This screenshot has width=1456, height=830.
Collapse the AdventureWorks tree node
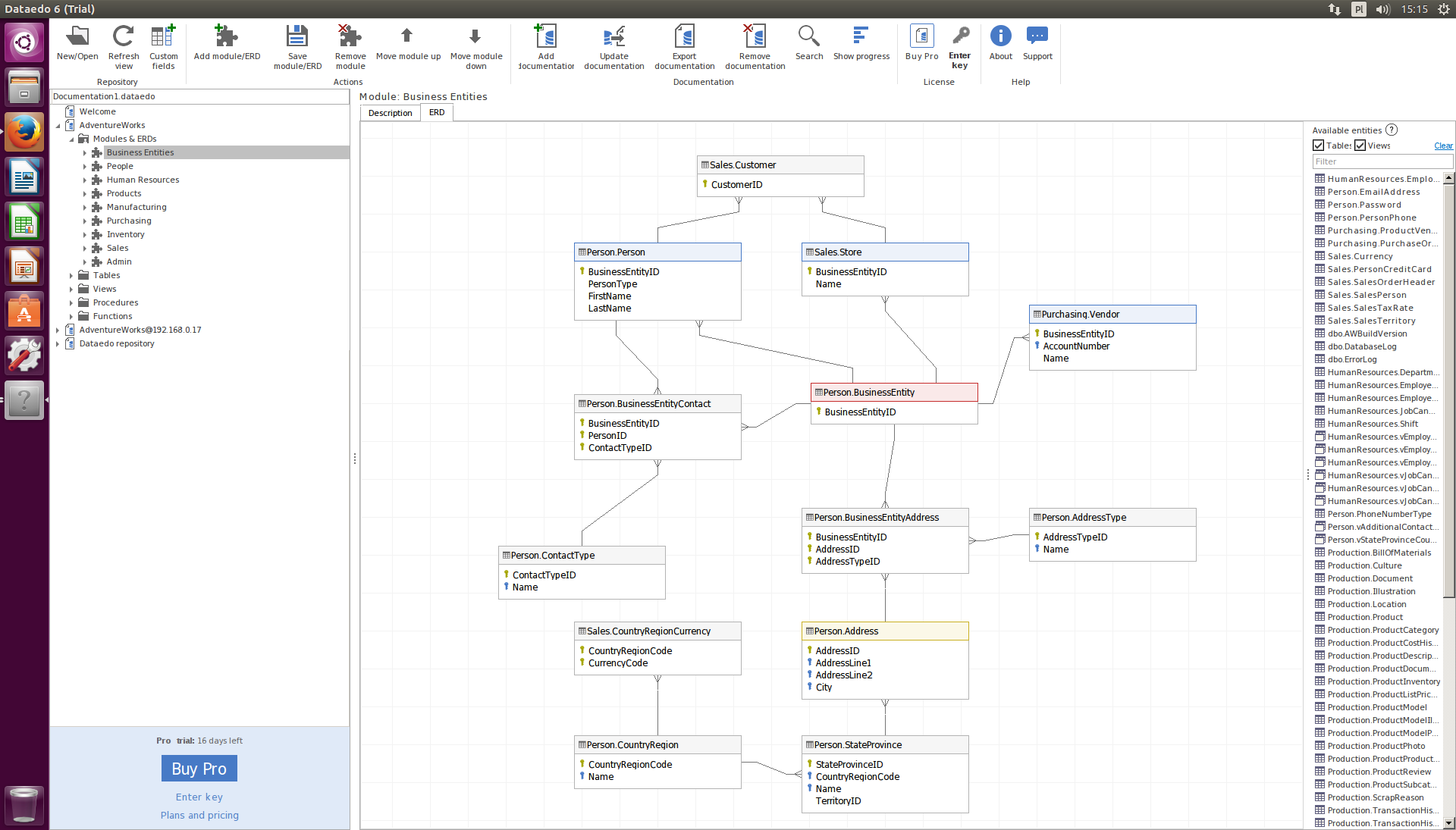(58, 126)
